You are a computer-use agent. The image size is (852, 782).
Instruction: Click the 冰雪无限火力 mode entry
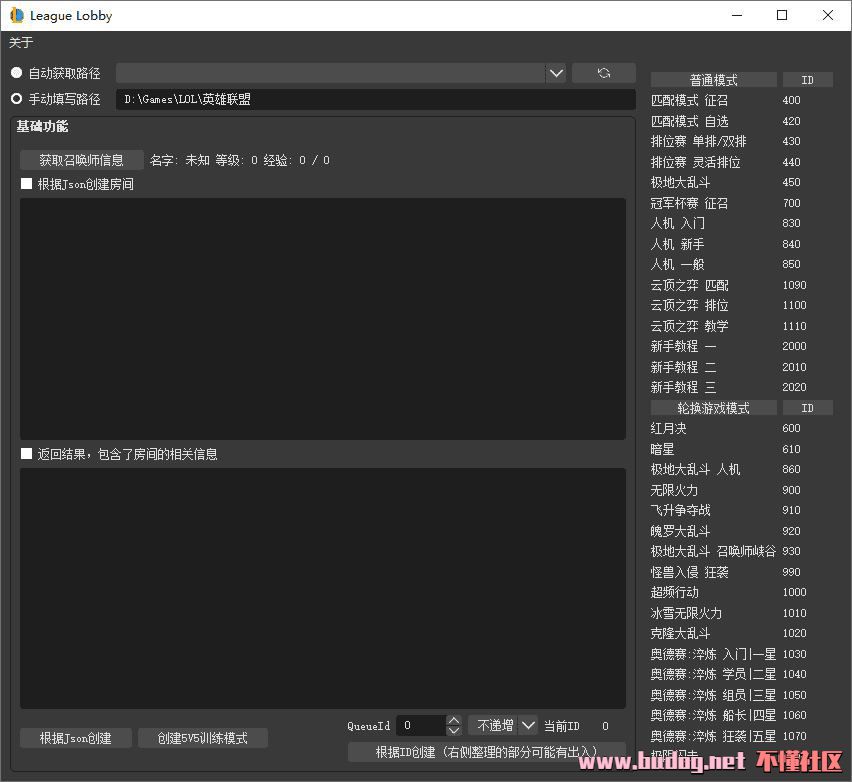[686, 613]
